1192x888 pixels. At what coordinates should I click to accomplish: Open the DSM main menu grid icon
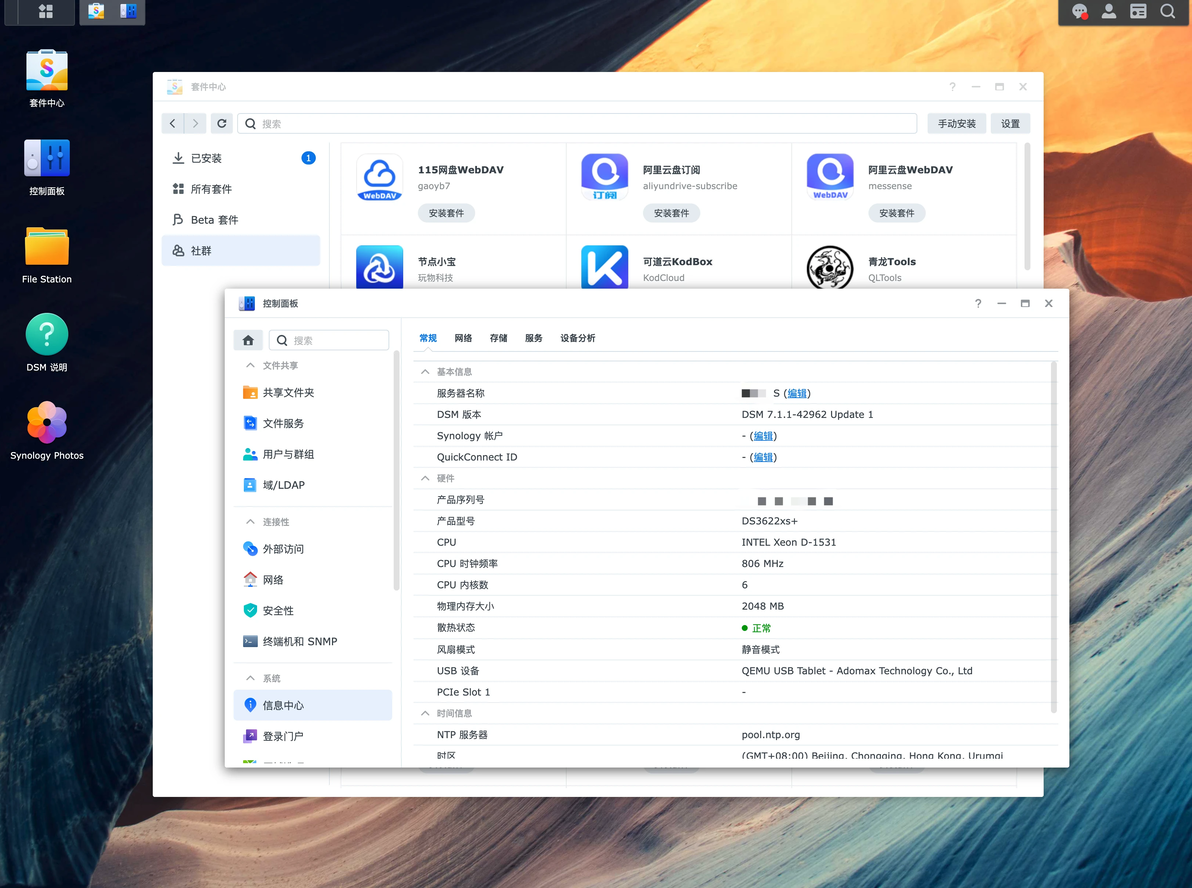pyautogui.click(x=46, y=11)
